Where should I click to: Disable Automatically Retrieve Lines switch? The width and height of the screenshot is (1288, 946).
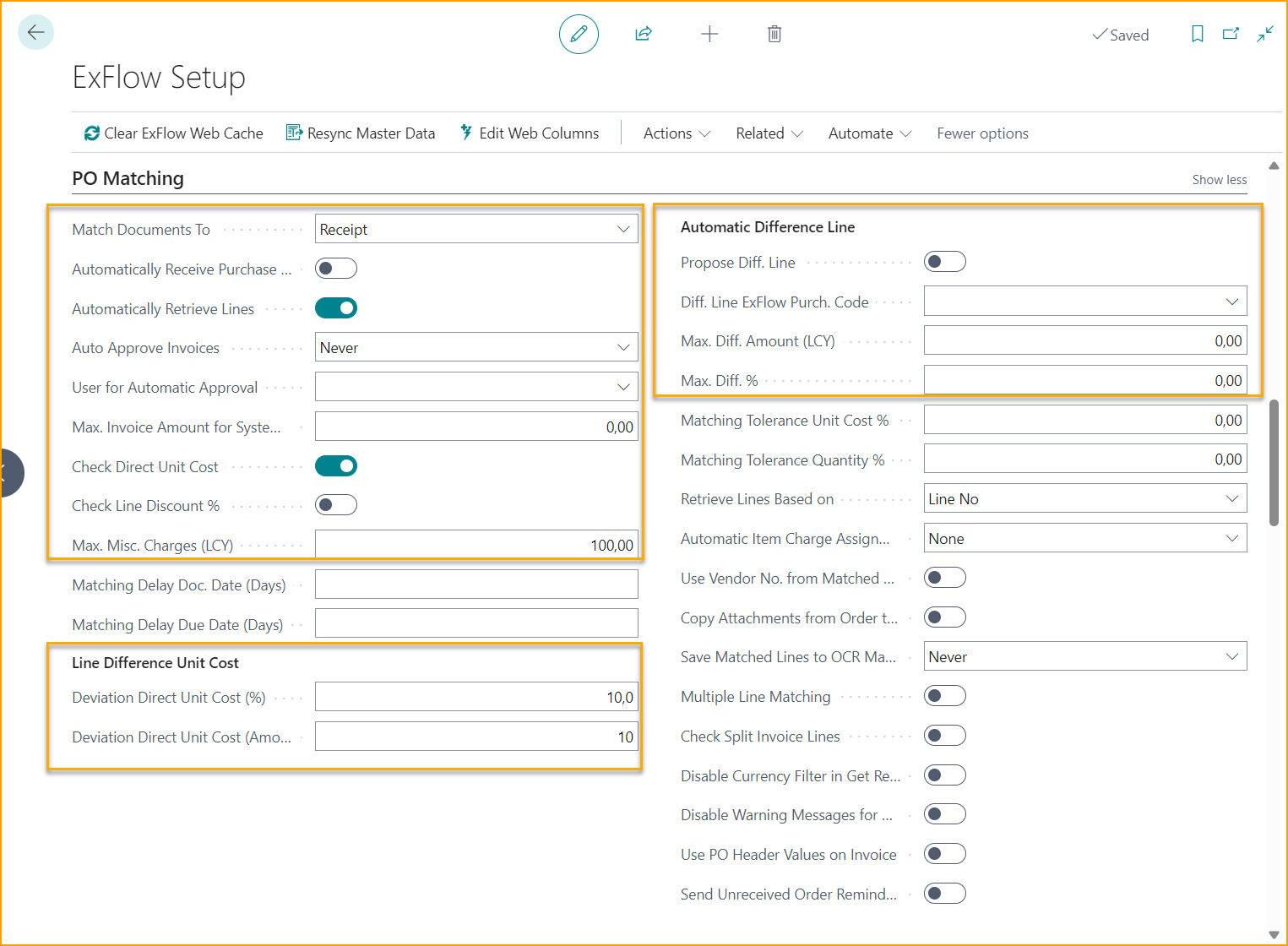336,308
